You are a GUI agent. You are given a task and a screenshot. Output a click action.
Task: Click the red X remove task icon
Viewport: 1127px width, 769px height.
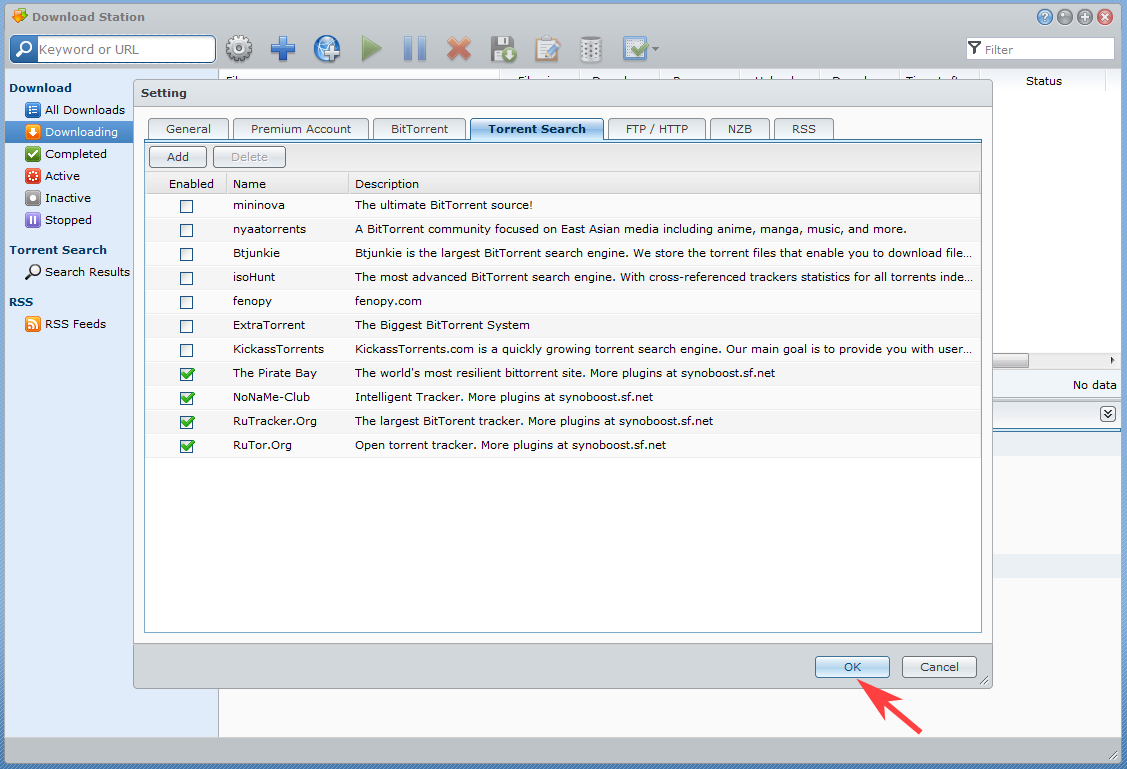459,49
